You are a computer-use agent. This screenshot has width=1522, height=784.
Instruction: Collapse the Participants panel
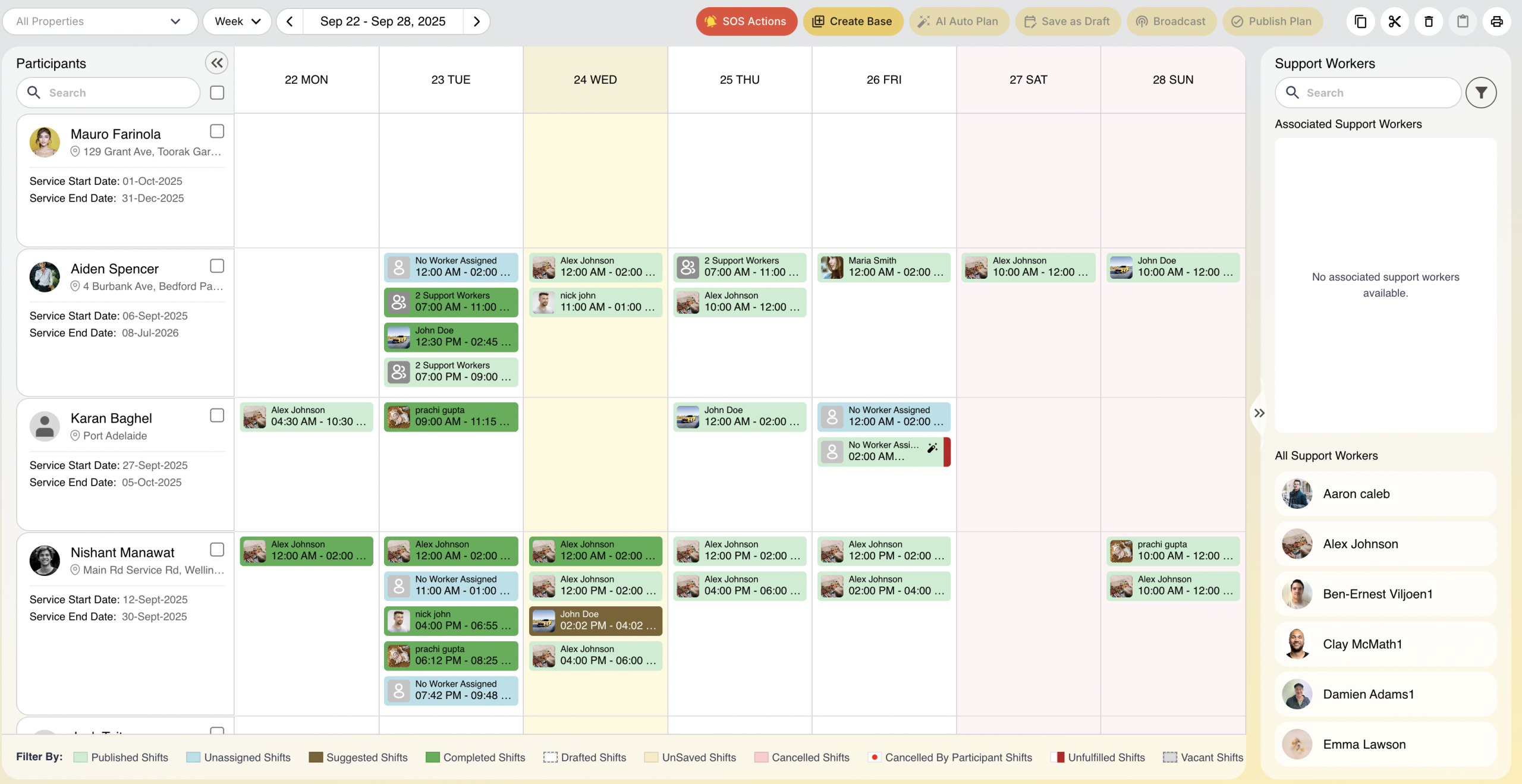[x=216, y=62]
